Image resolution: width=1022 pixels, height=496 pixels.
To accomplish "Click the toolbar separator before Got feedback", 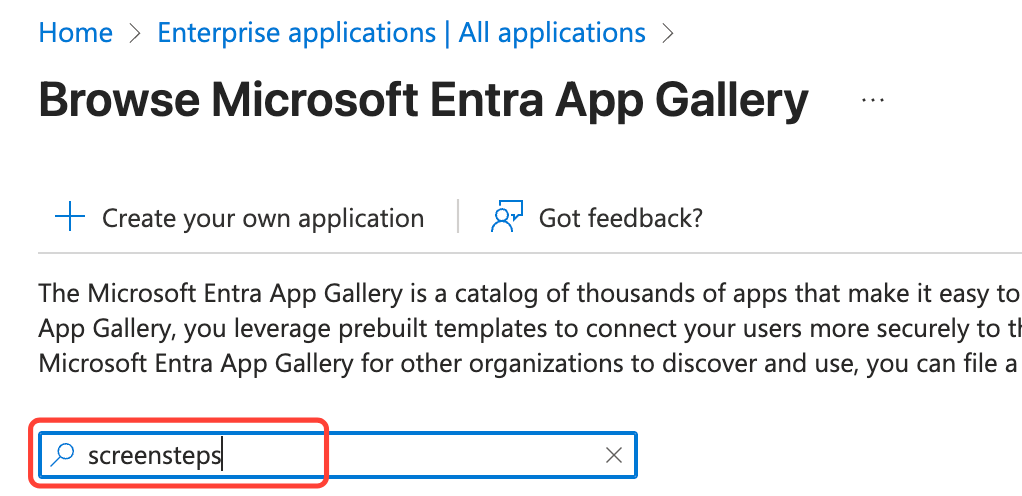I will click(457, 217).
